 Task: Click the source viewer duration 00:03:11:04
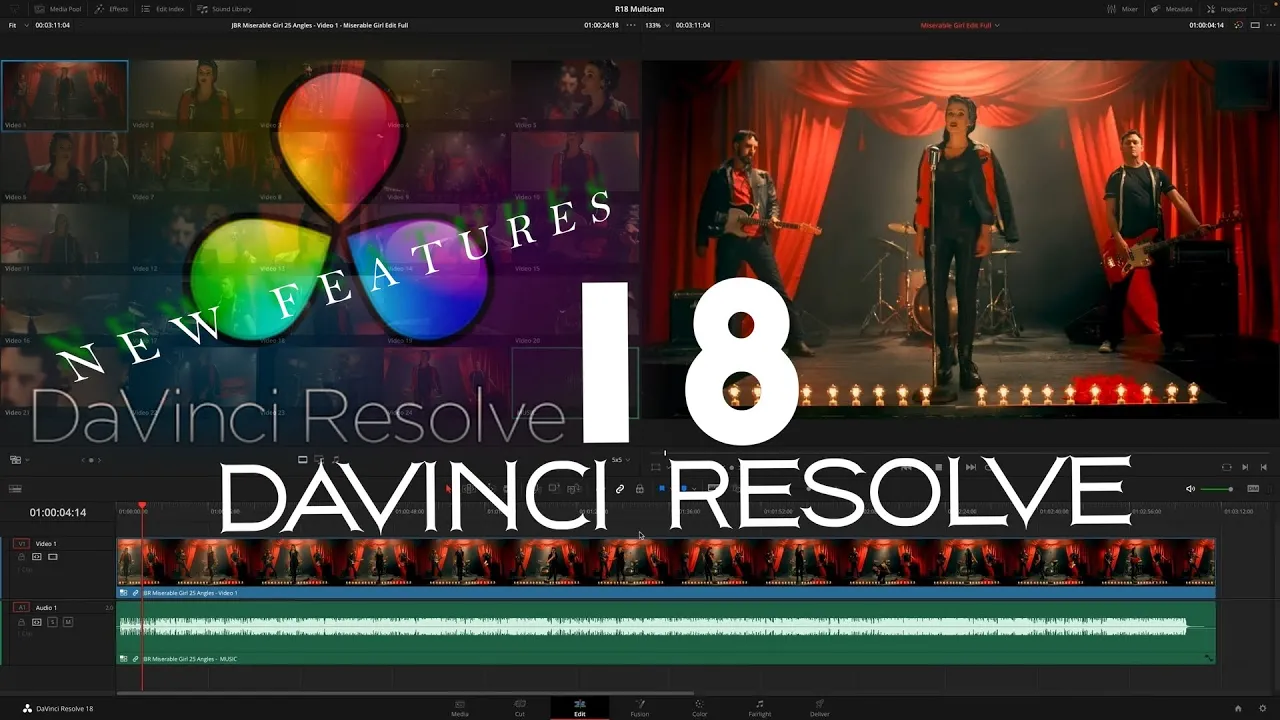50,25
